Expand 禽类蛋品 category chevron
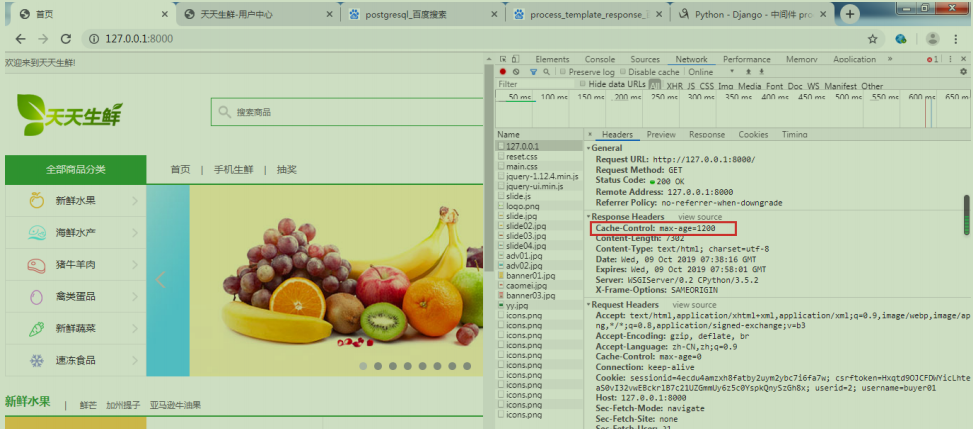Screen dimensions: 973x429 coord(135,297)
